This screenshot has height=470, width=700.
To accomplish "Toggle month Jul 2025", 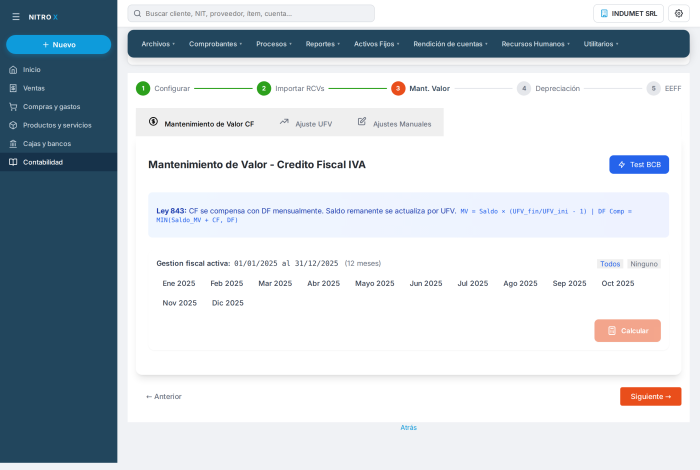I will tap(473, 283).
